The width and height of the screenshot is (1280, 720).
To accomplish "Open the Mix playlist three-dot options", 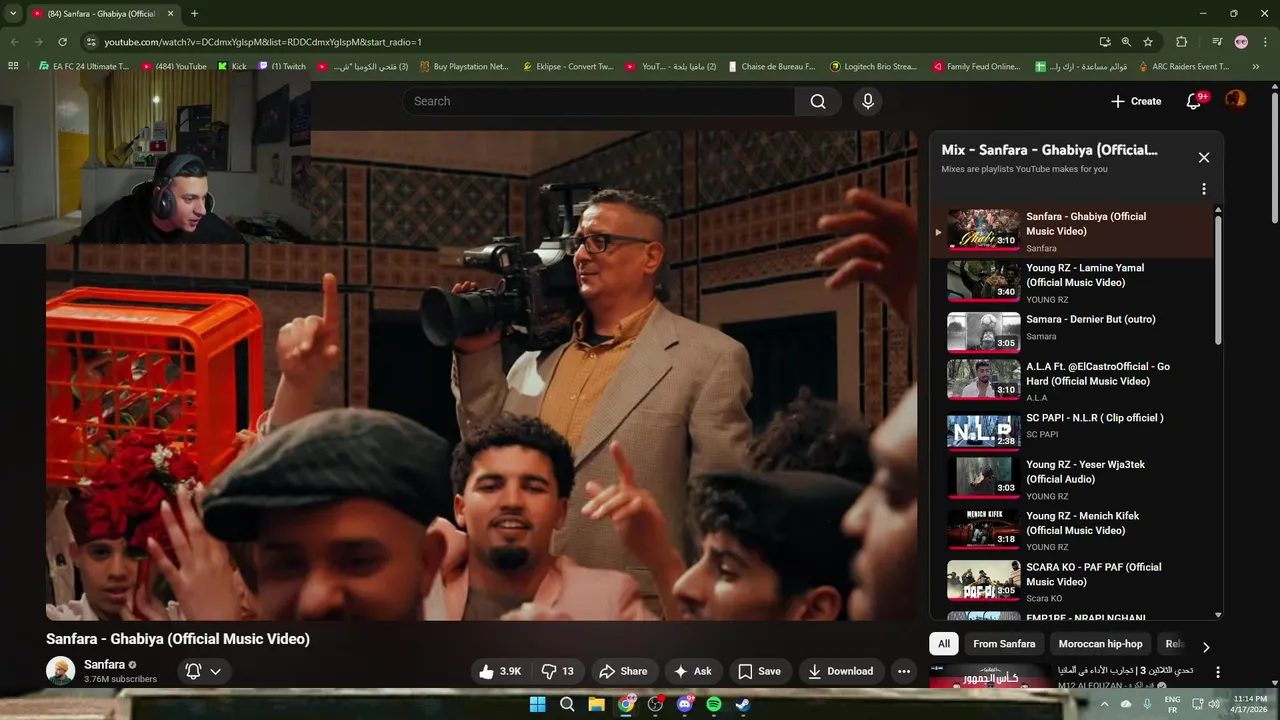I will [1204, 189].
